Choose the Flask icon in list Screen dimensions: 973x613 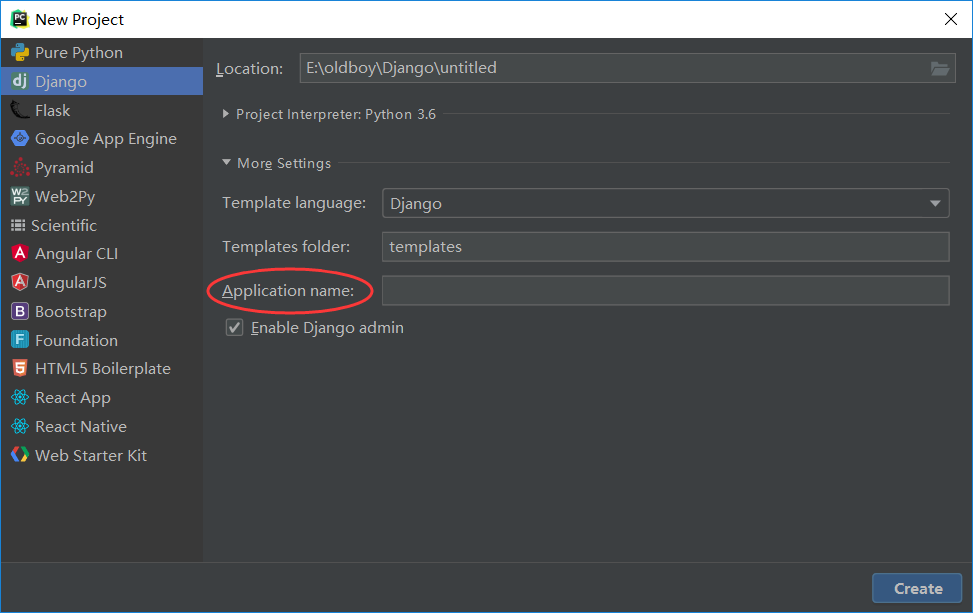coord(20,110)
